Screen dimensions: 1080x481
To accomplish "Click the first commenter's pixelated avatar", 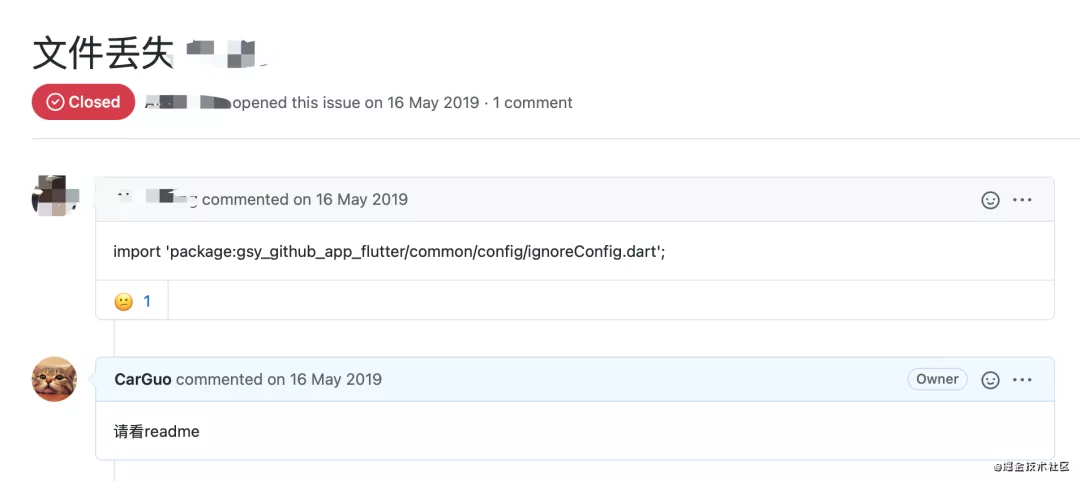I will pos(54,196).
